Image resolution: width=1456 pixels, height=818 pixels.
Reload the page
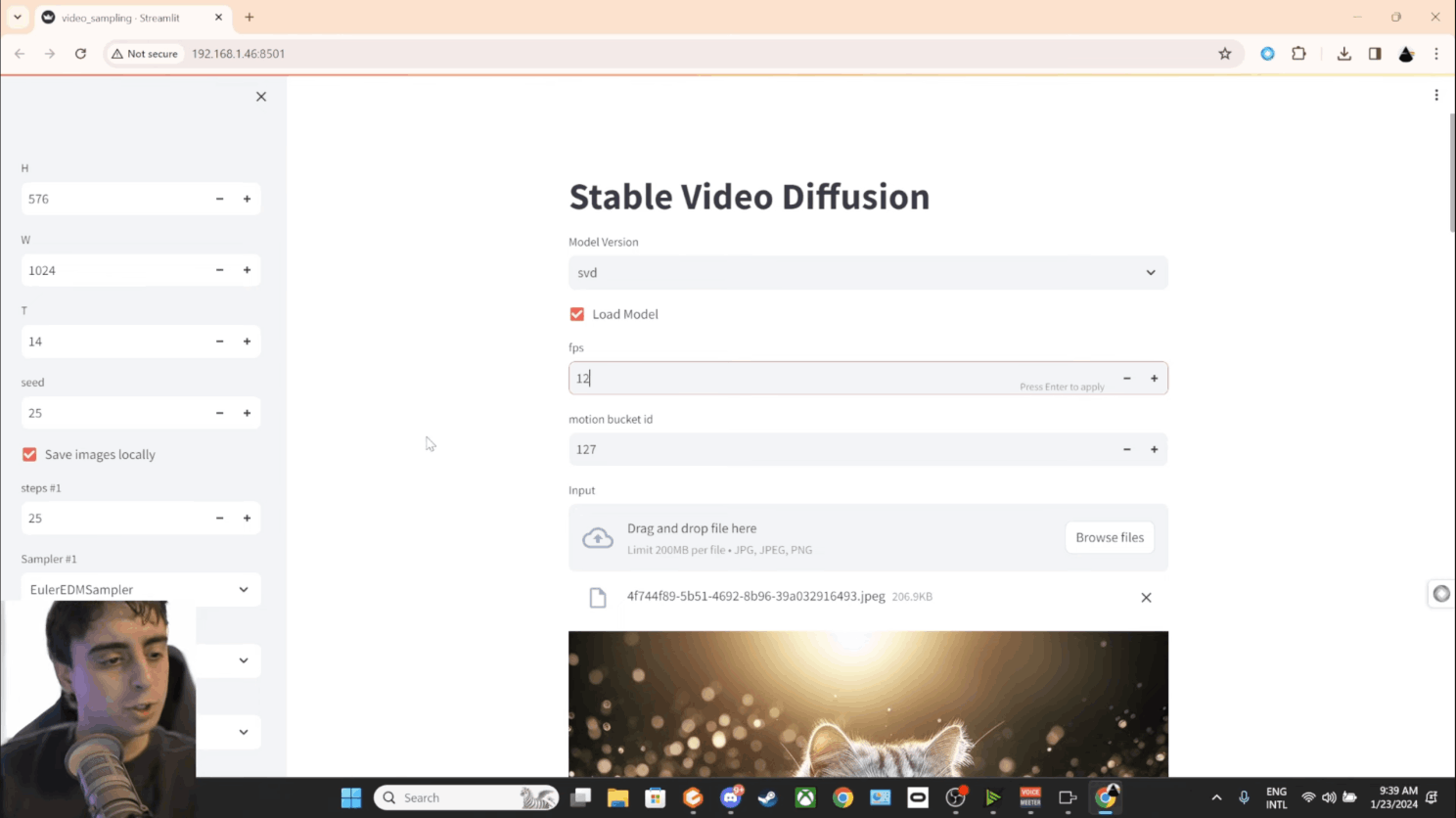80,54
